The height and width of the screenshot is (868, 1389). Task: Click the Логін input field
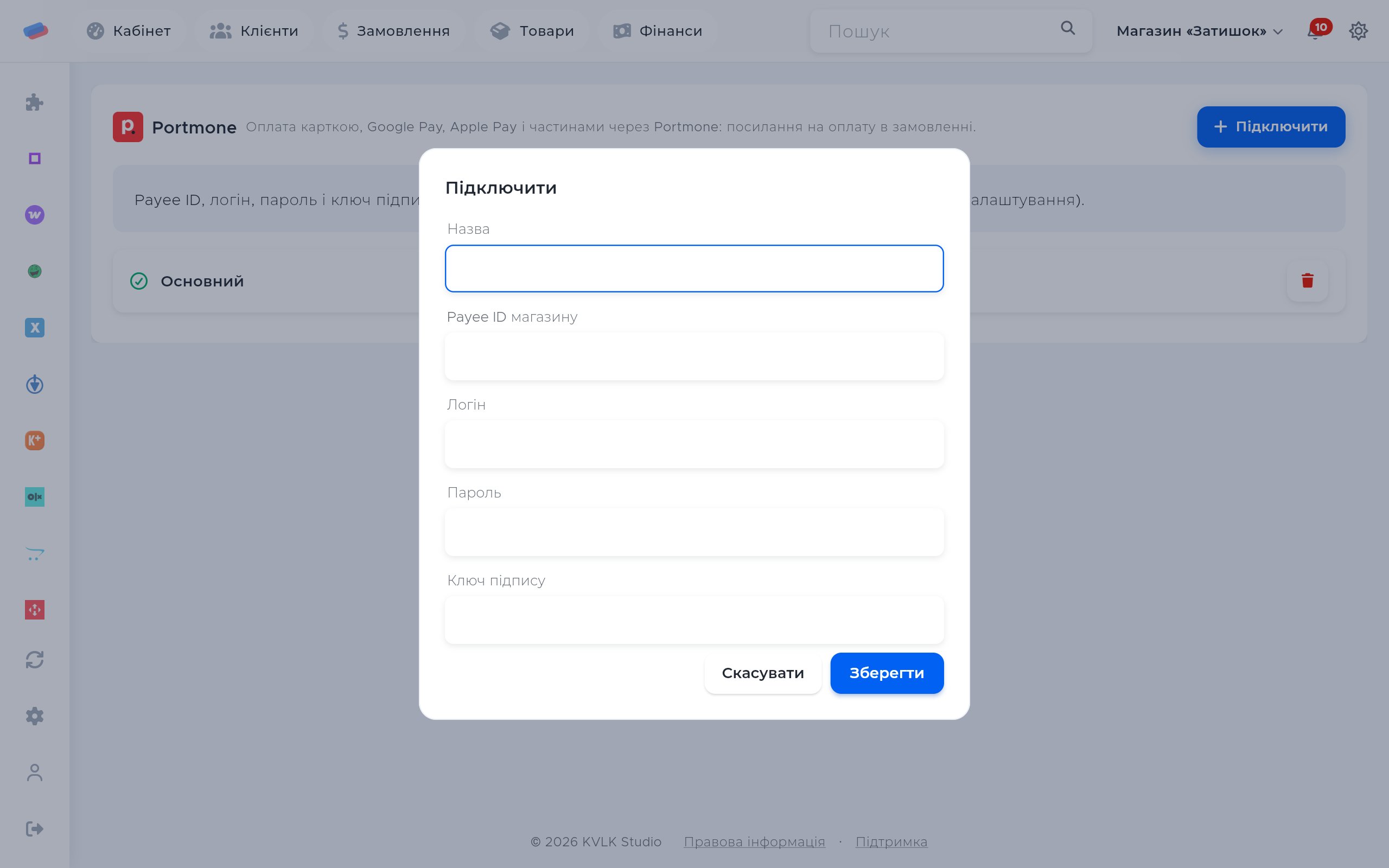pyautogui.click(x=694, y=444)
